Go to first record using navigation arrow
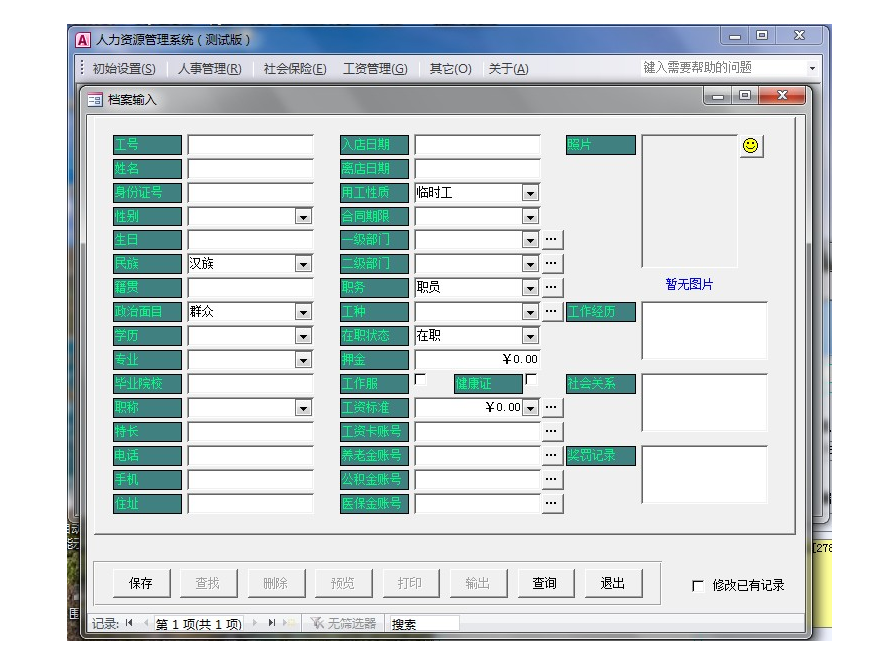The width and height of the screenshot is (880, 666). [129, 623]
